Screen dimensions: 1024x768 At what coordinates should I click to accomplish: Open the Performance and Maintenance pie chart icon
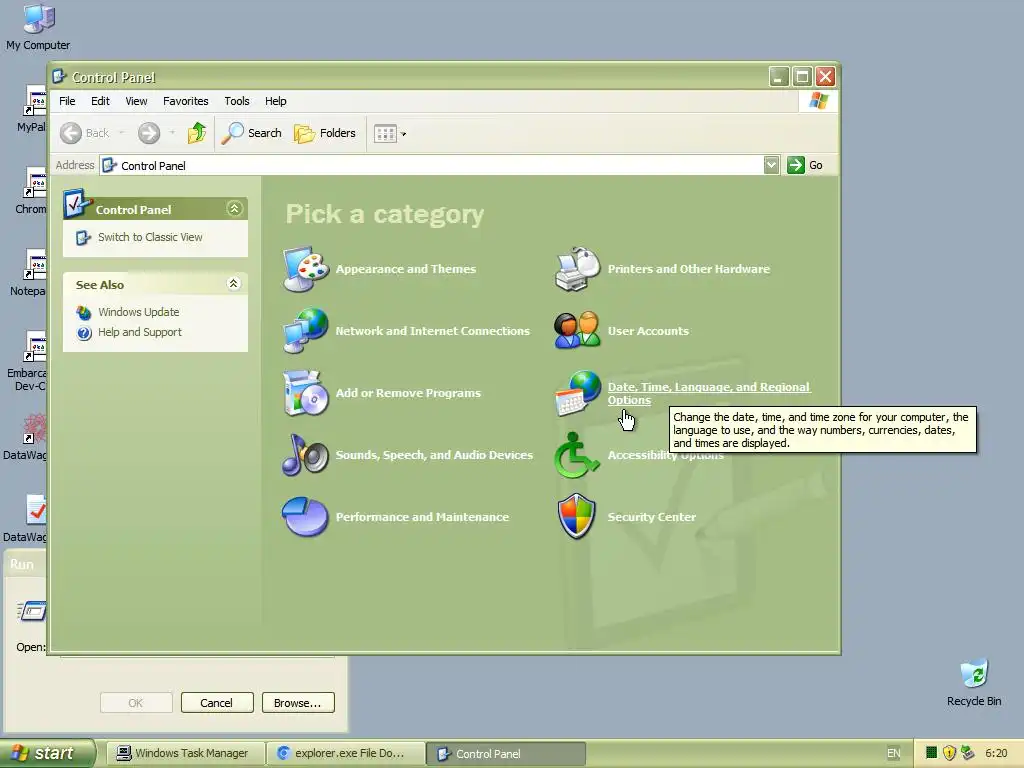tap(305, 517)
